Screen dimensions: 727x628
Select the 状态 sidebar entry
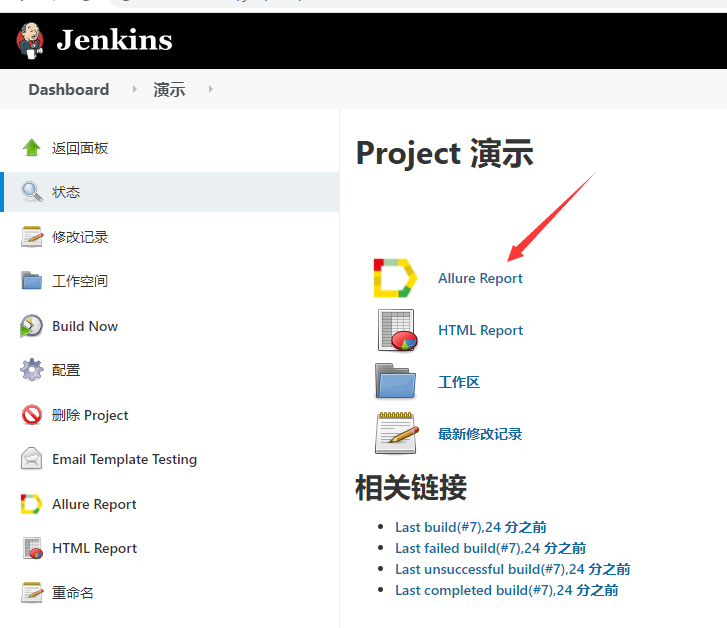point(170,192)
